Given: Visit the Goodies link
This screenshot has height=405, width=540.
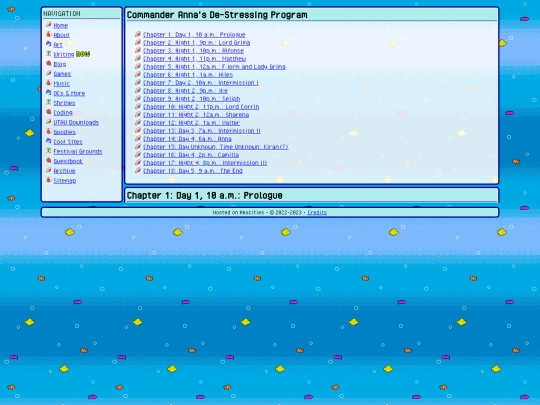Looking at the screenshot, I should pos(65,132).
